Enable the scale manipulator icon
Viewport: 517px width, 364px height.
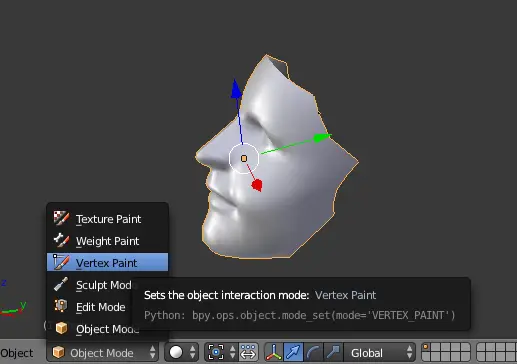pos(333,352)
